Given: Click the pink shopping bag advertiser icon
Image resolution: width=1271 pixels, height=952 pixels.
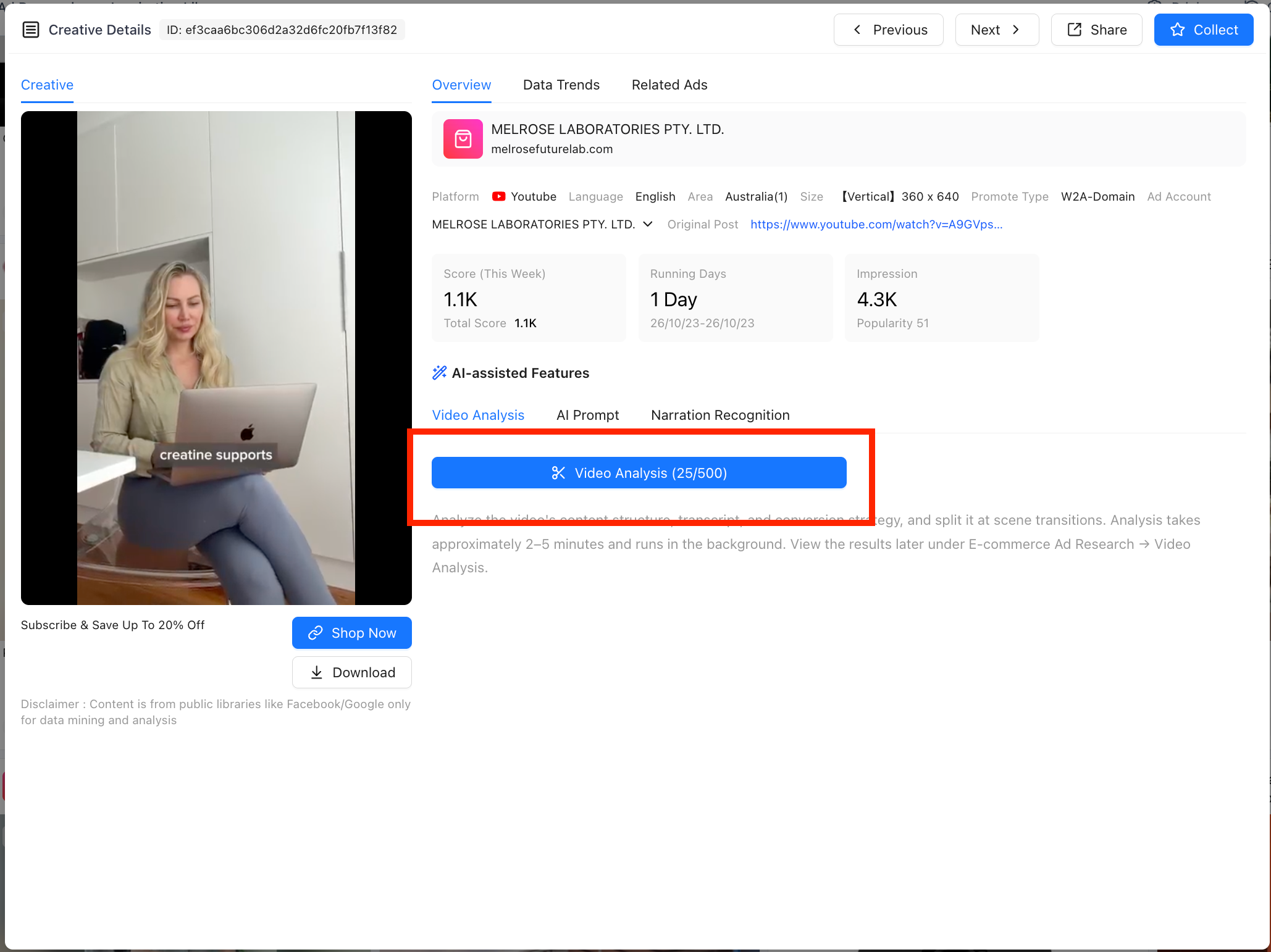Looking at the screenshot, I should pos(463,139).
